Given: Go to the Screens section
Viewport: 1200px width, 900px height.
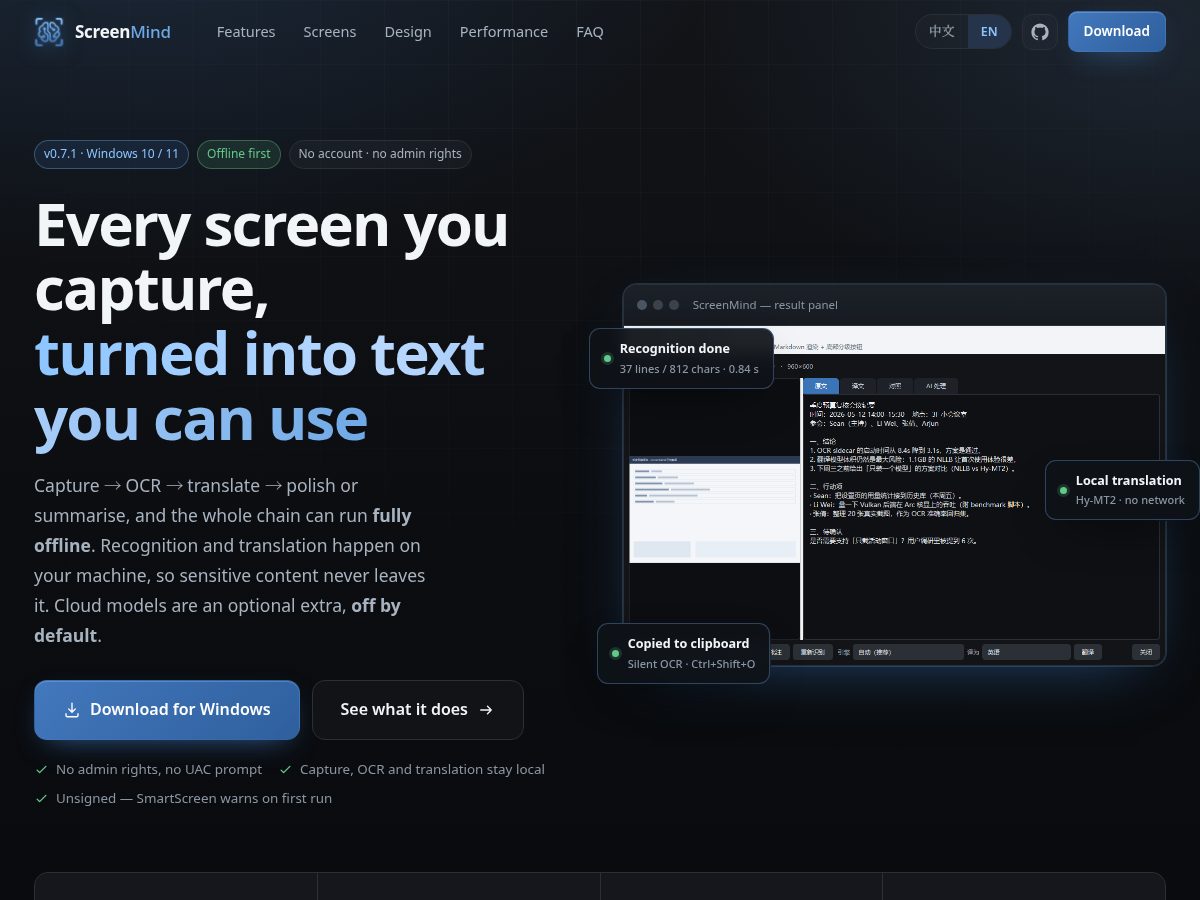Looking at the screenshot, I should pos(330,32).
